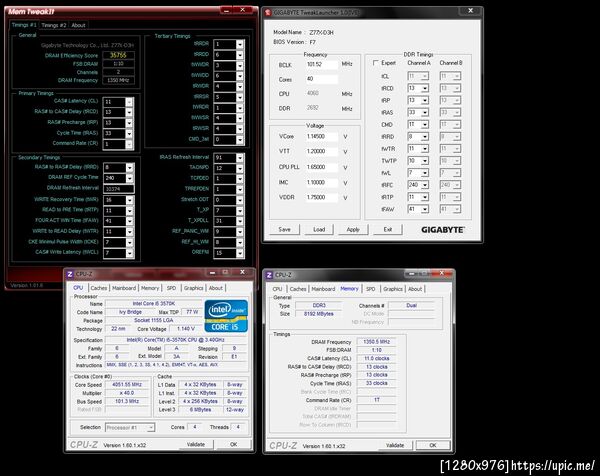Click the VDDR voltage field in TweakLauncher

tap(321, 197)
